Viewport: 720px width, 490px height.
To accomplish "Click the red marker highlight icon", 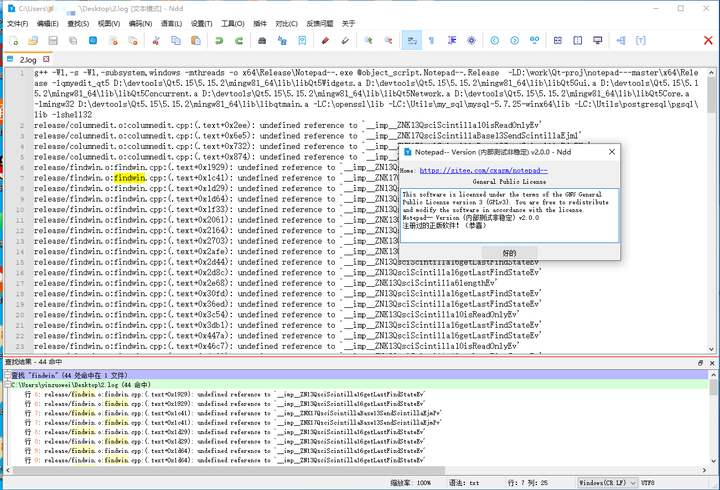I will [x=324, y=41].
